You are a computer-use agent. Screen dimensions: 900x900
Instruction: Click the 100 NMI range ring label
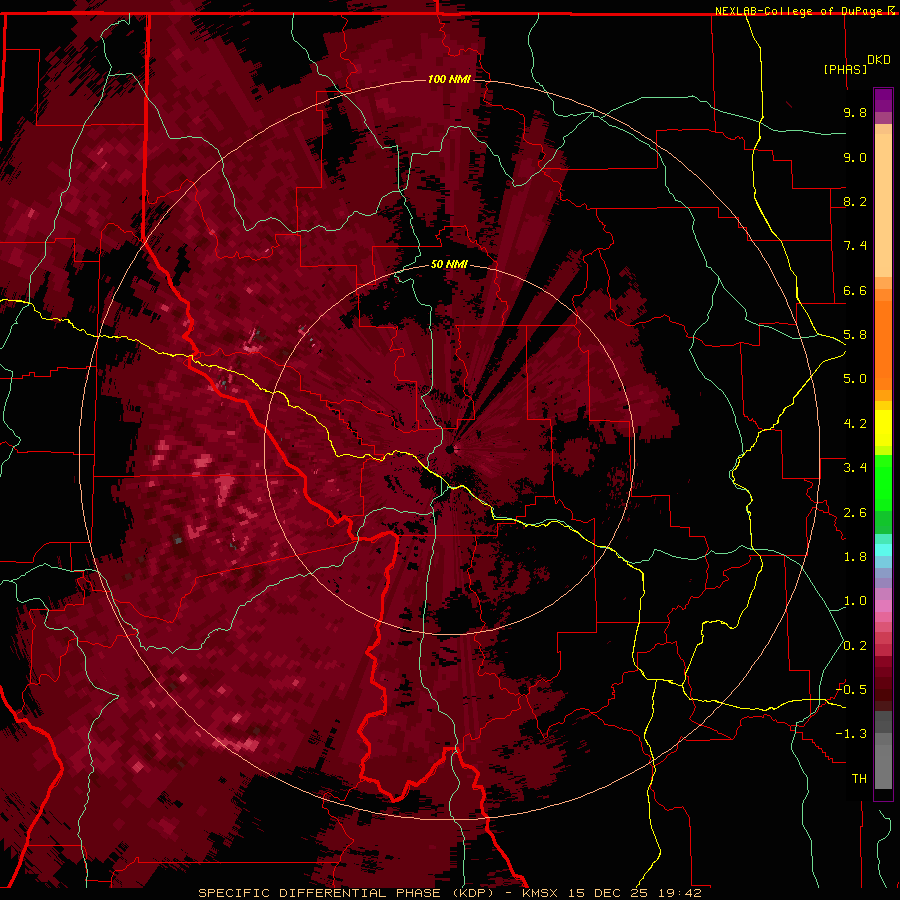pos(449,79)
